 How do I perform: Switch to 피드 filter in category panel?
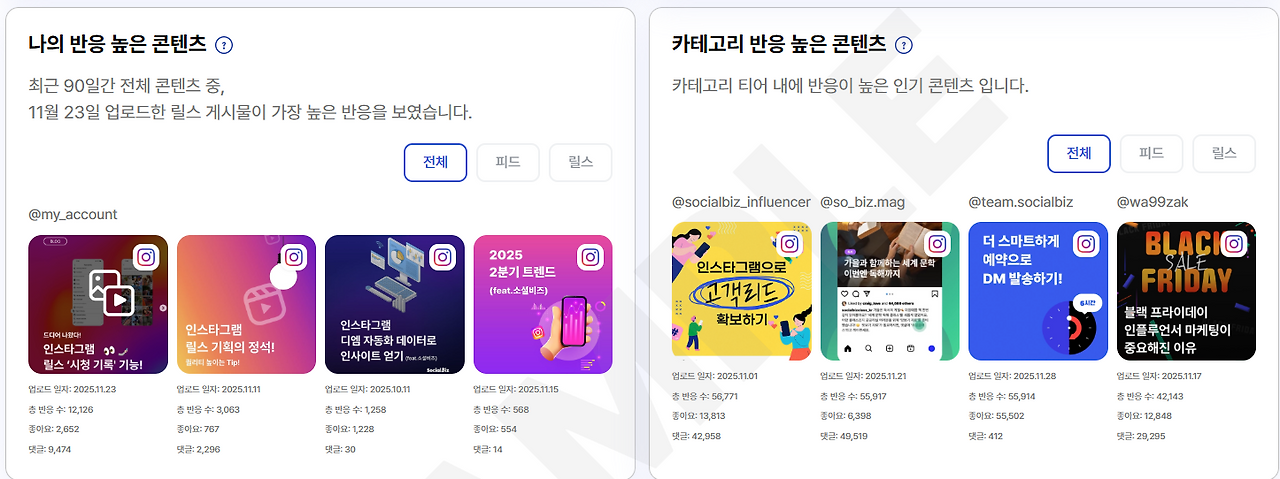click(1152, 153)
